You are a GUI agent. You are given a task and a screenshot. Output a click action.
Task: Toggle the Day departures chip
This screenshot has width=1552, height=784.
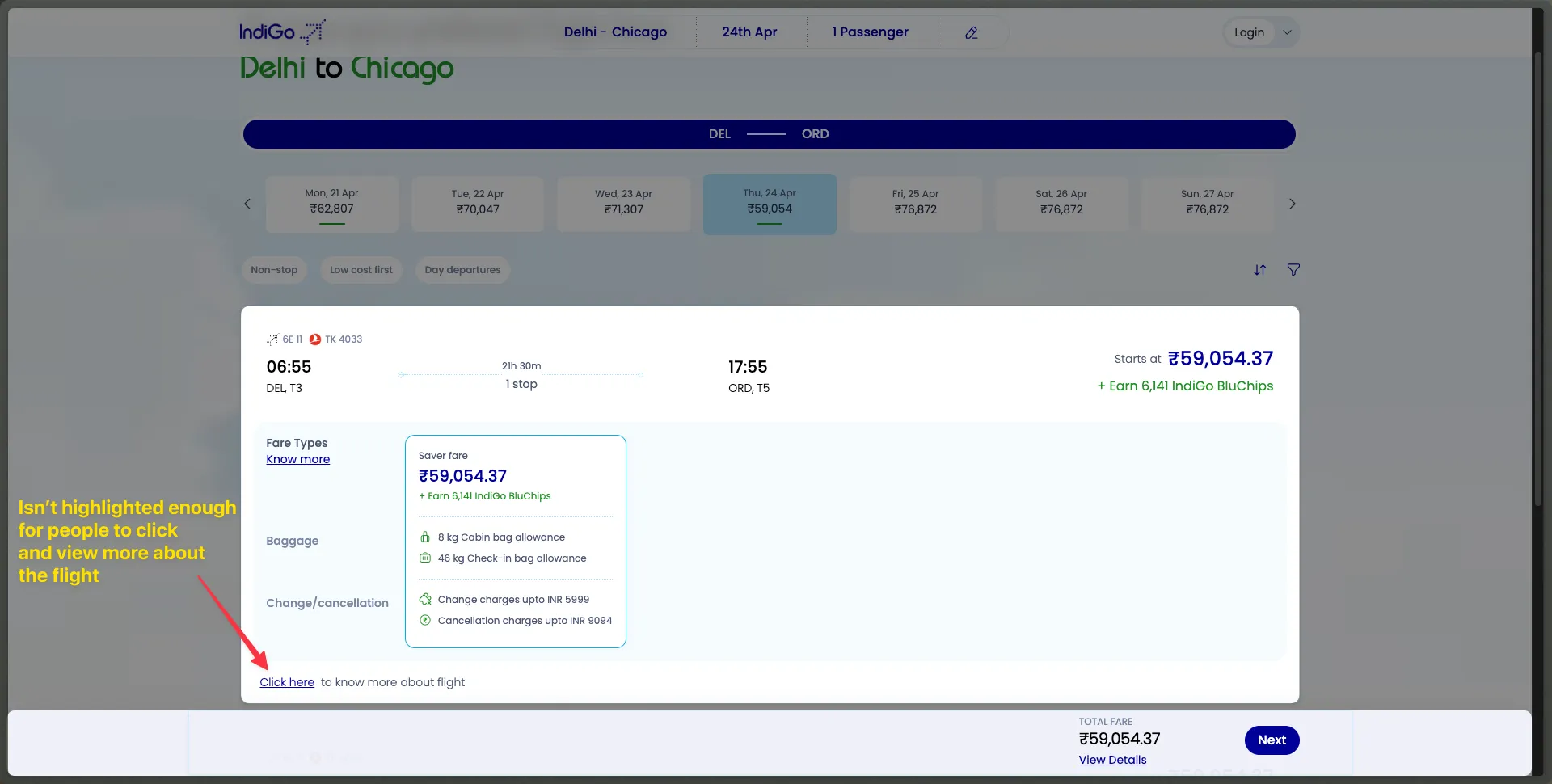point(462,270)
